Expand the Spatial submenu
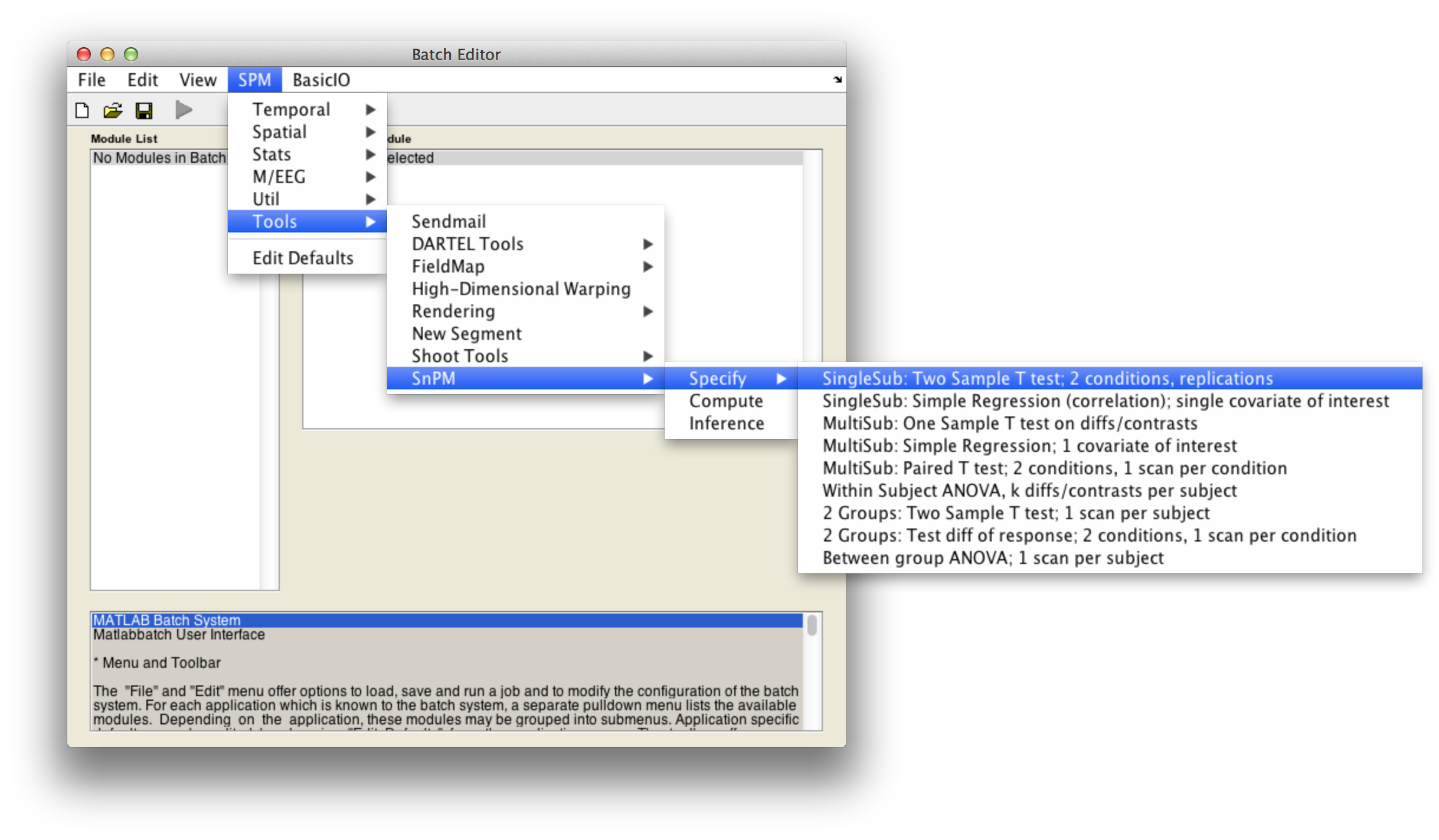 pos(307,132)
